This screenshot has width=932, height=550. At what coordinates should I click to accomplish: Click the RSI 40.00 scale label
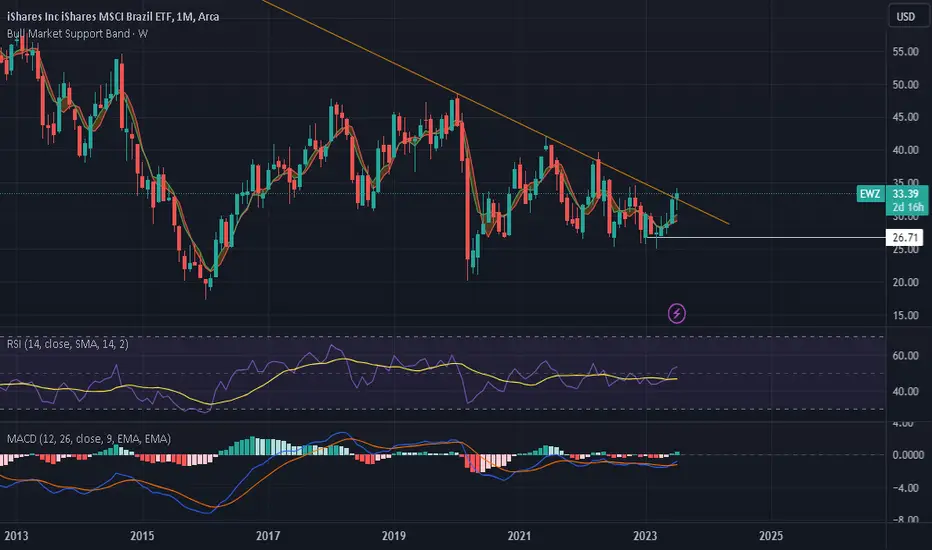pos(905,391)
